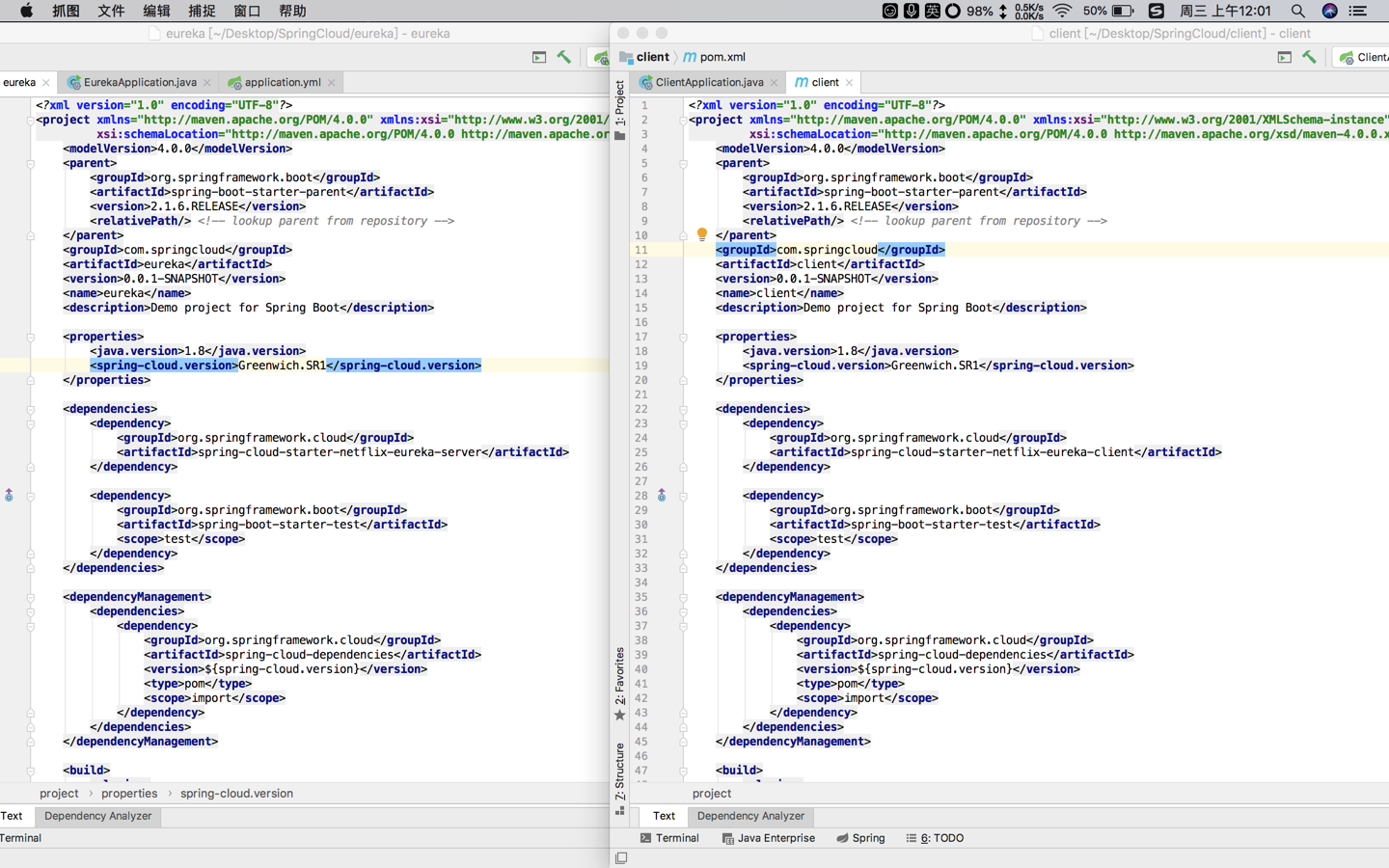Click the Build hammer icon in eureka window
Screen dimensions: 1389x868
point(564,57)
